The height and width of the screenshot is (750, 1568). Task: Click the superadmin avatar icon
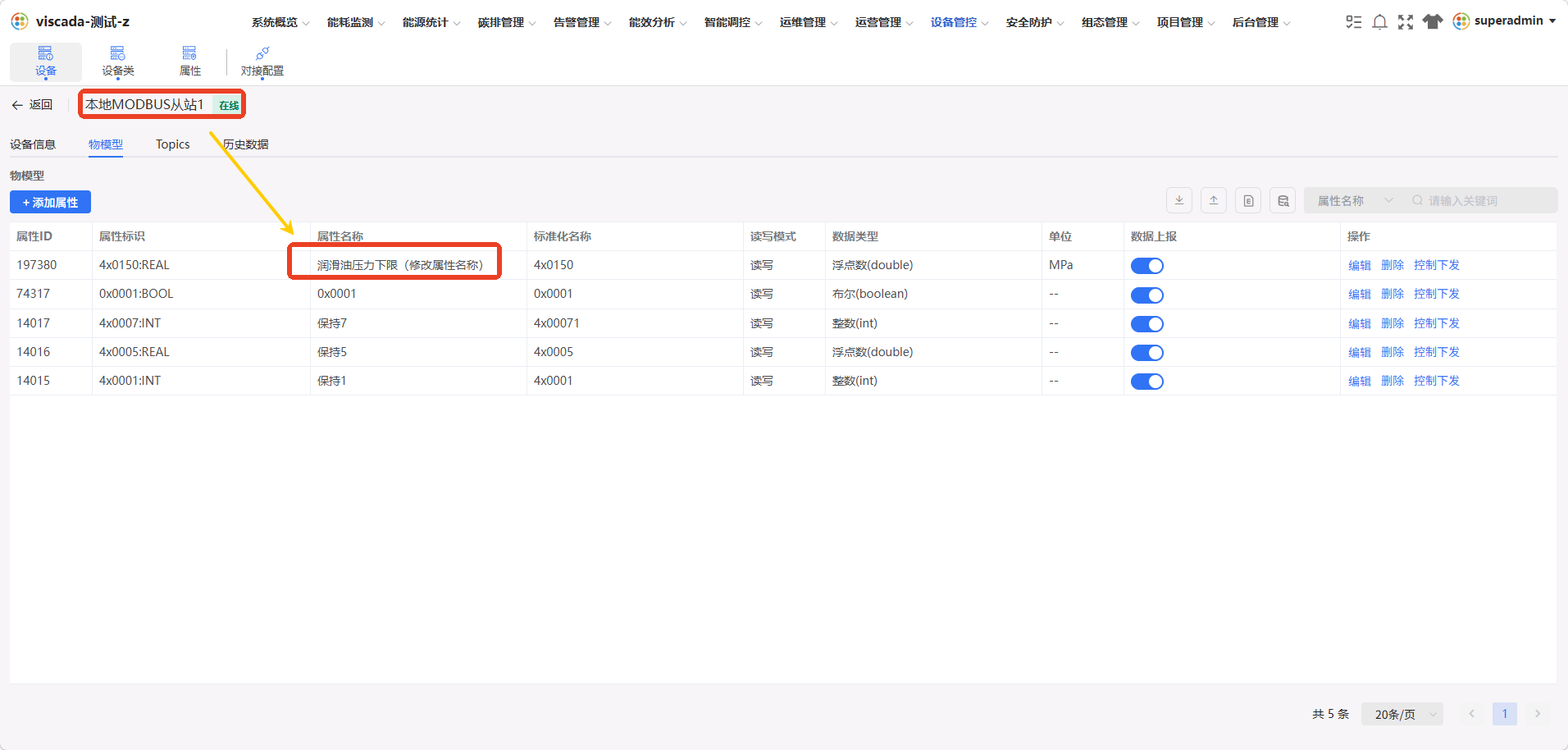(1461, 21)
